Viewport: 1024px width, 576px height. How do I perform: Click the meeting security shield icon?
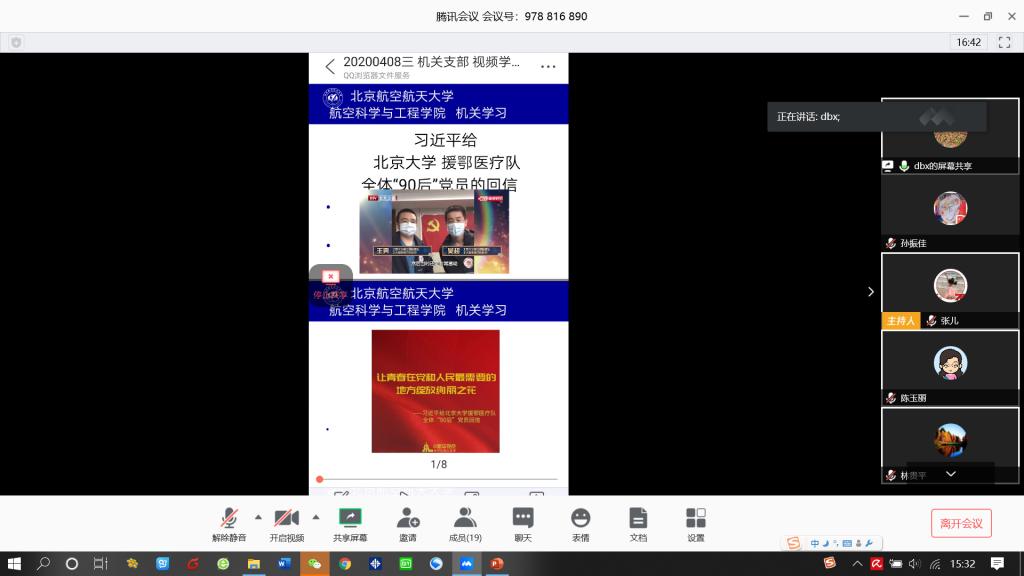point(16,42)
